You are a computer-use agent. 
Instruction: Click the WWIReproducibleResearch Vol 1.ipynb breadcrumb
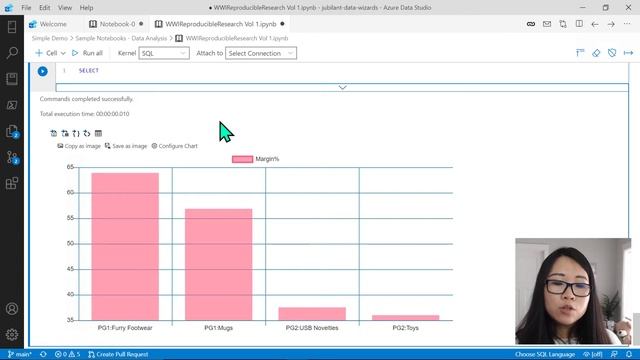click(x=232, y=38)
